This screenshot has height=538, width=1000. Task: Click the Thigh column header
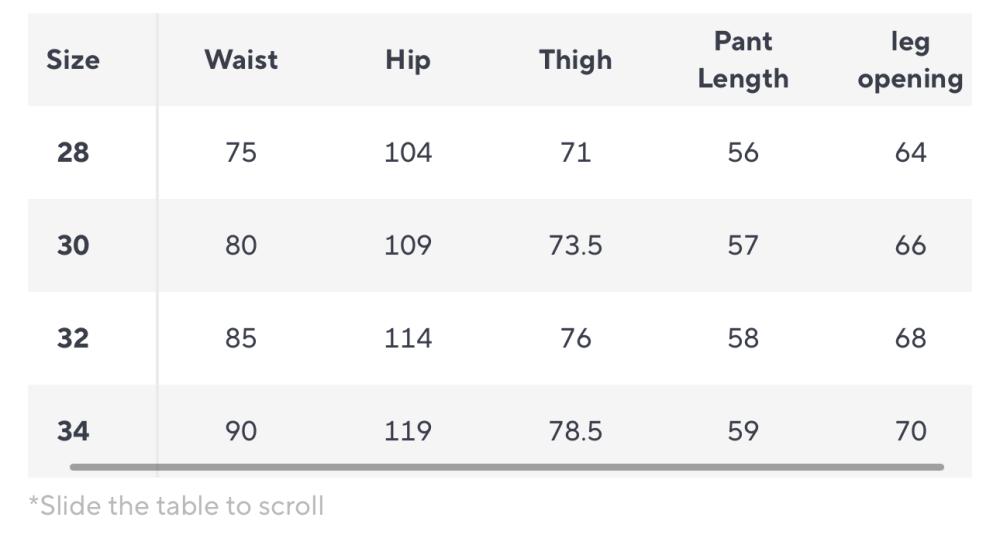575,61
